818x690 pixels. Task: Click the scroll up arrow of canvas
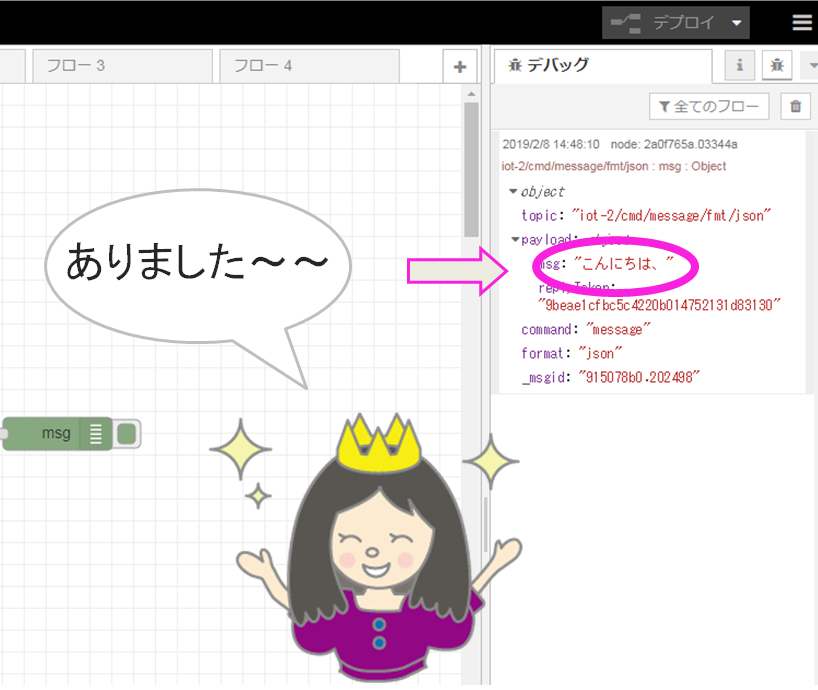click(471, 94)
